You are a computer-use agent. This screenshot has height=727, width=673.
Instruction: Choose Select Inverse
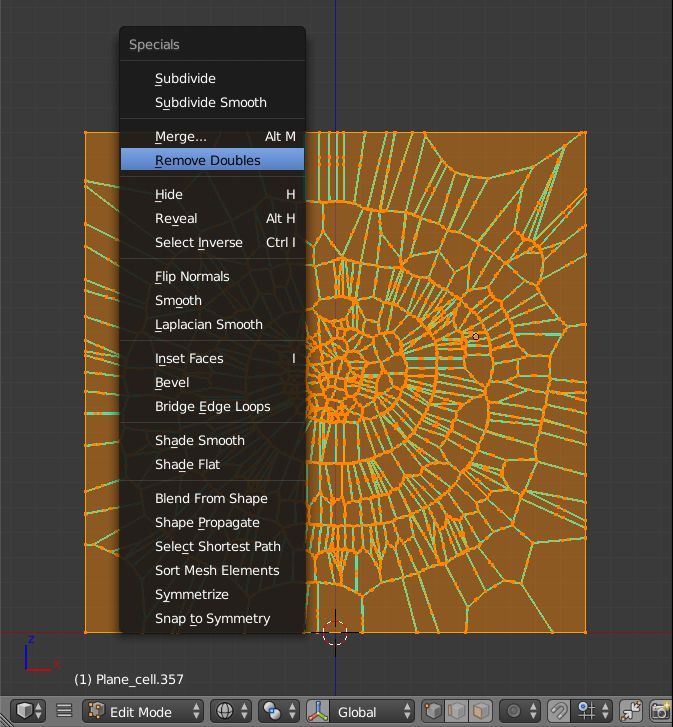coord(212,242)
